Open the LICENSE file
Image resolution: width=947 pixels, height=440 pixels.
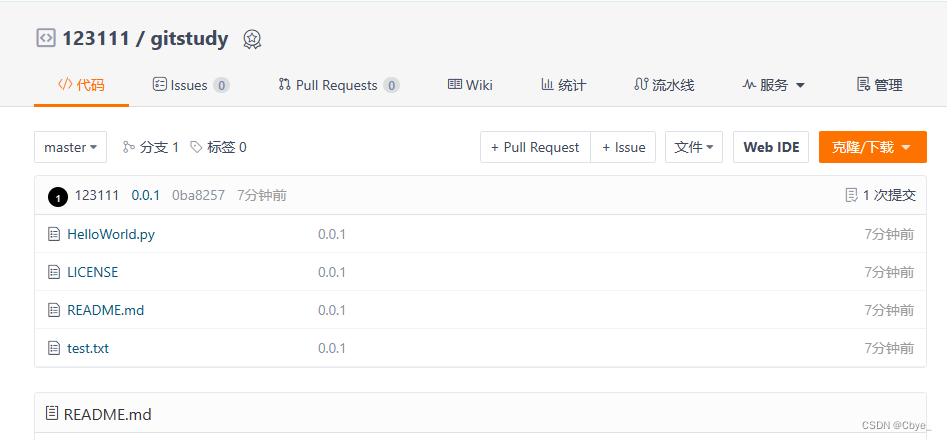tap(92, 272)
